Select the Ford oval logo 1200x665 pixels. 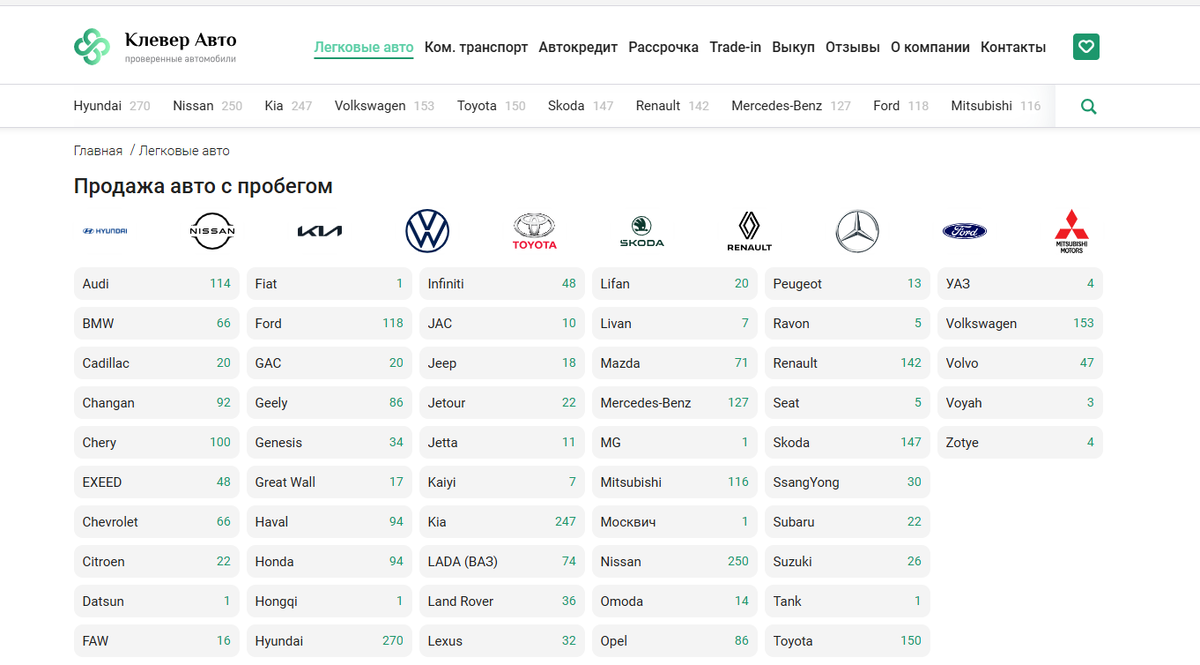tap(965, 231)
